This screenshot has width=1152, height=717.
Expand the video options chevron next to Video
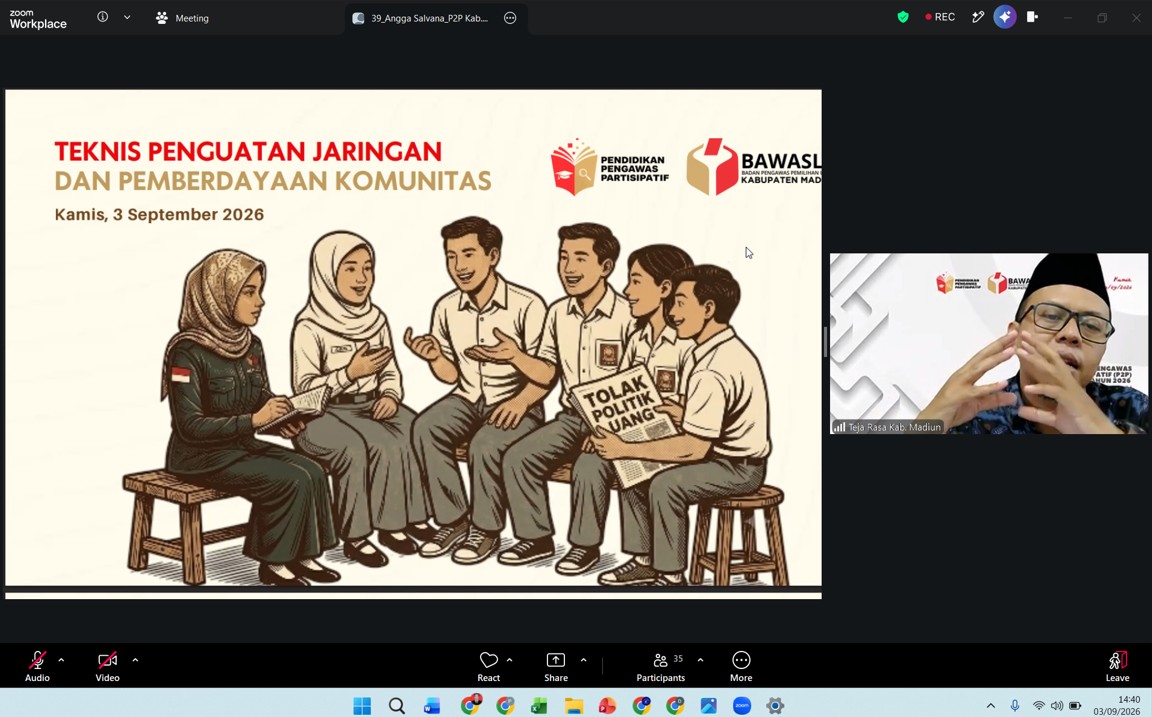point(135,660)
